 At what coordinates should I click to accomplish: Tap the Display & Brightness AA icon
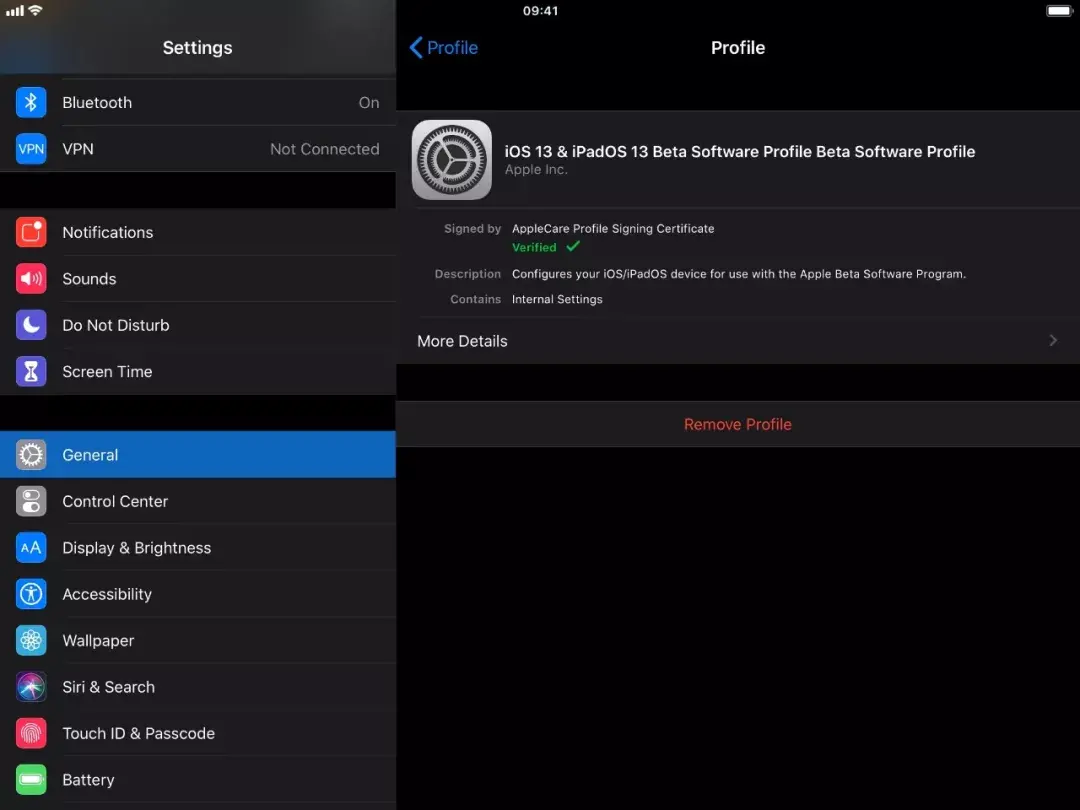(x=31, y=548)
